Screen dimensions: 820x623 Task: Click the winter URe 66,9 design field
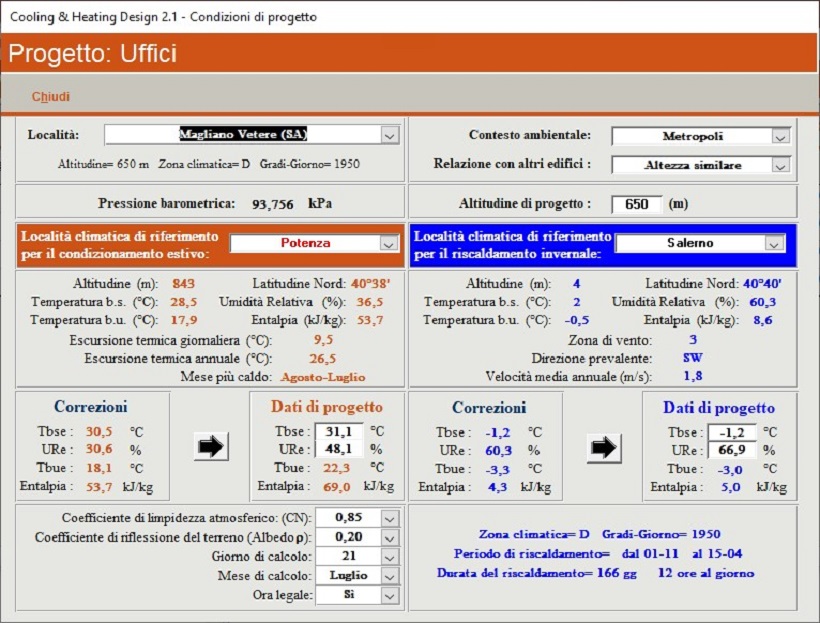click(732, 450)
